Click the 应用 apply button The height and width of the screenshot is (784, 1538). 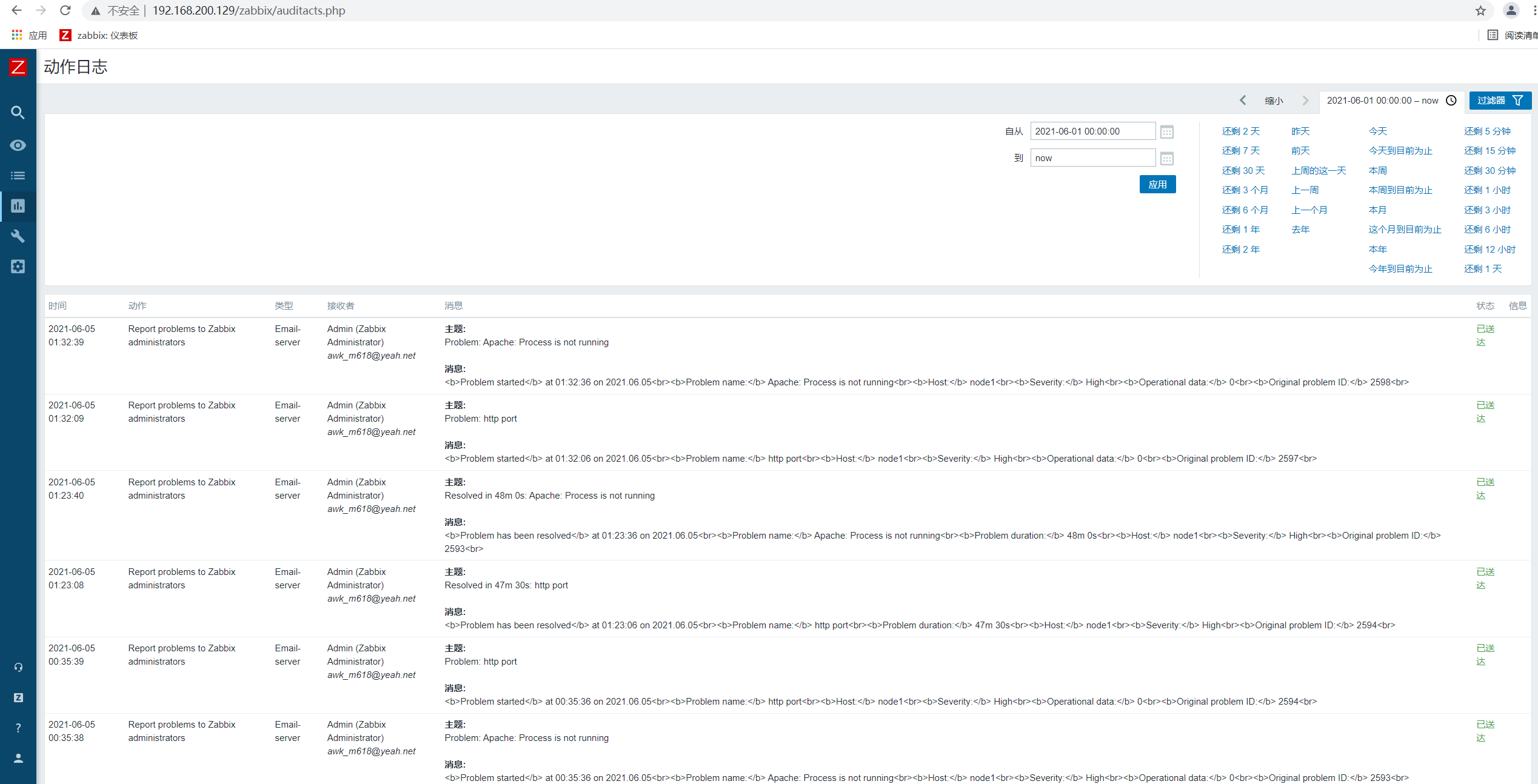[x=1157, y=184]
